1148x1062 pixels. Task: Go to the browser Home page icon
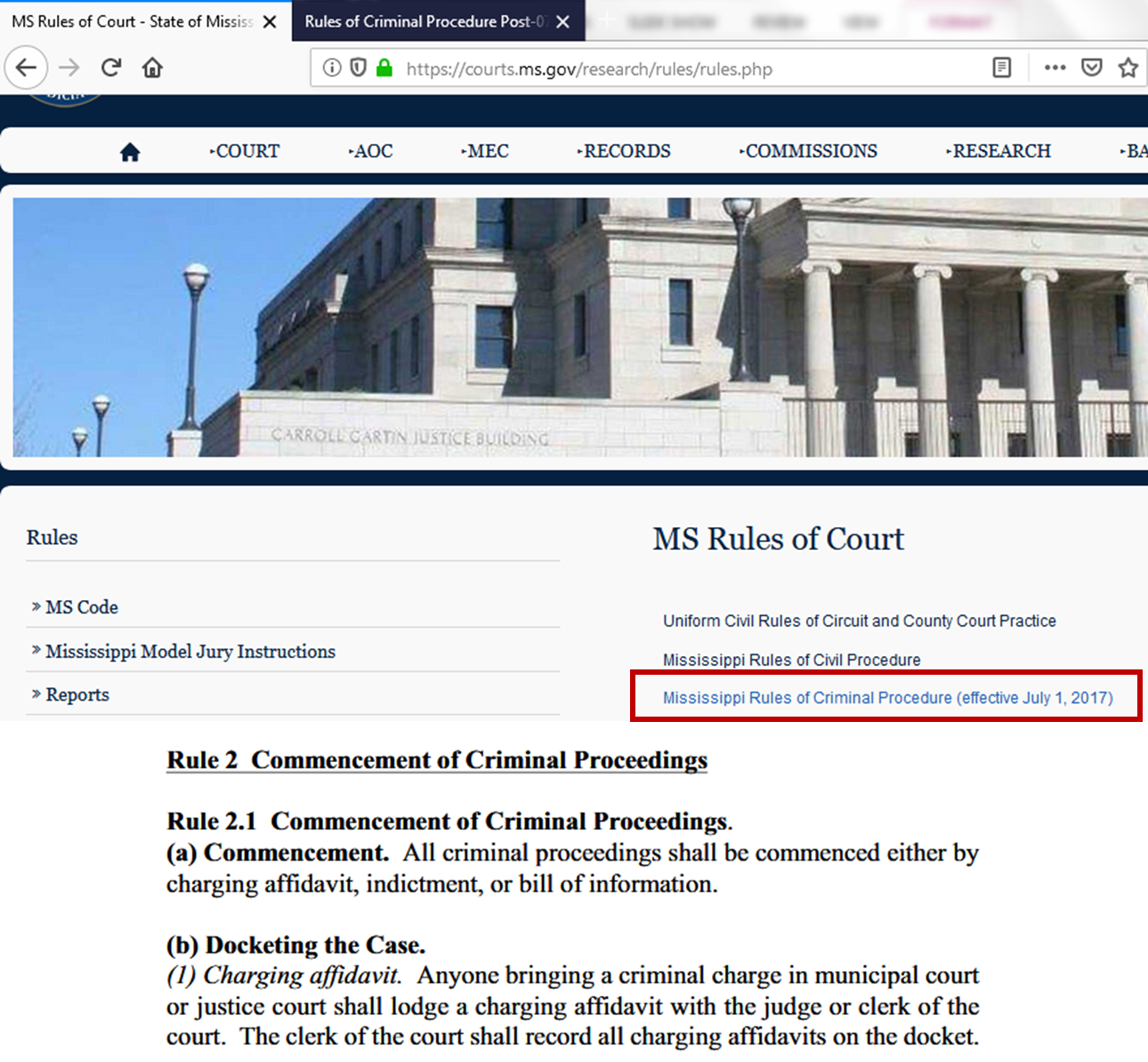152,68
